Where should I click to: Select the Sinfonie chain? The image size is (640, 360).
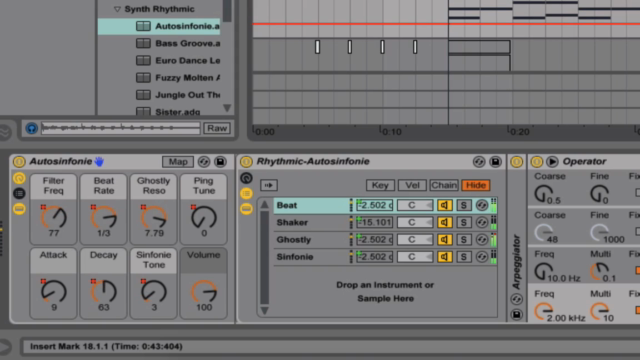click(311, 257)
